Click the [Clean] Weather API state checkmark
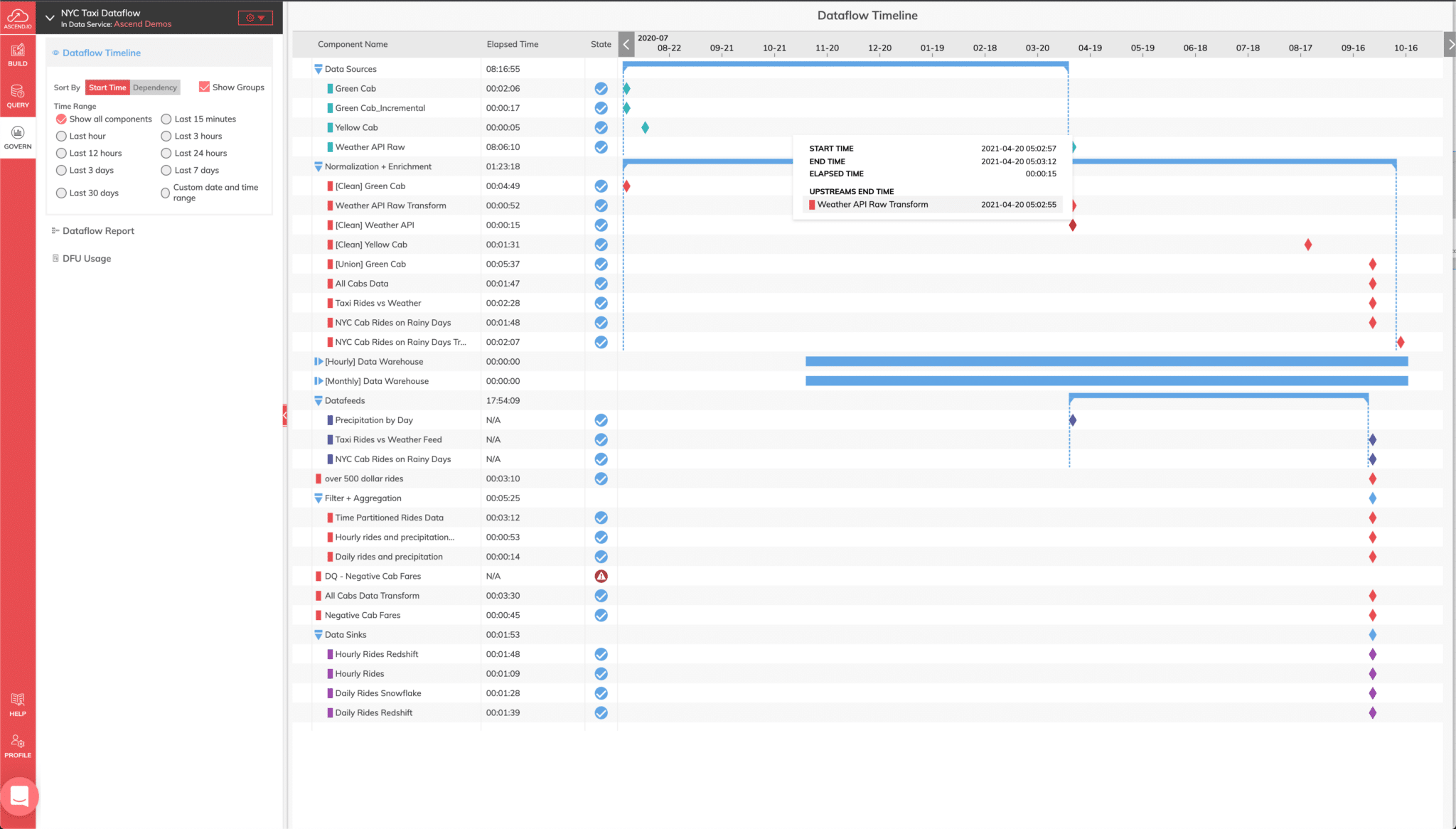 coord(601,225)
